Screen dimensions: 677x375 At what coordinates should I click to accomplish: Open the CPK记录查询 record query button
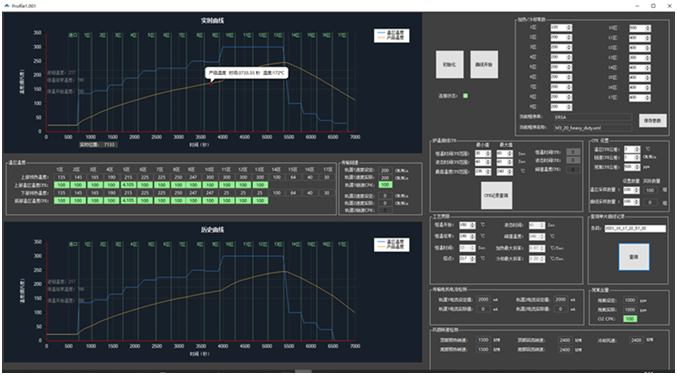click(x=496, y=195)
